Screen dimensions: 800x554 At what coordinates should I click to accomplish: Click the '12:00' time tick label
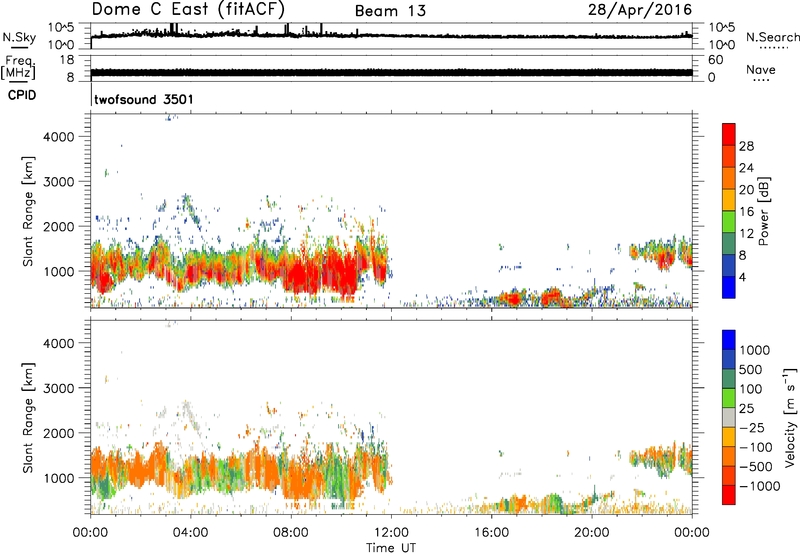(391, 533)
